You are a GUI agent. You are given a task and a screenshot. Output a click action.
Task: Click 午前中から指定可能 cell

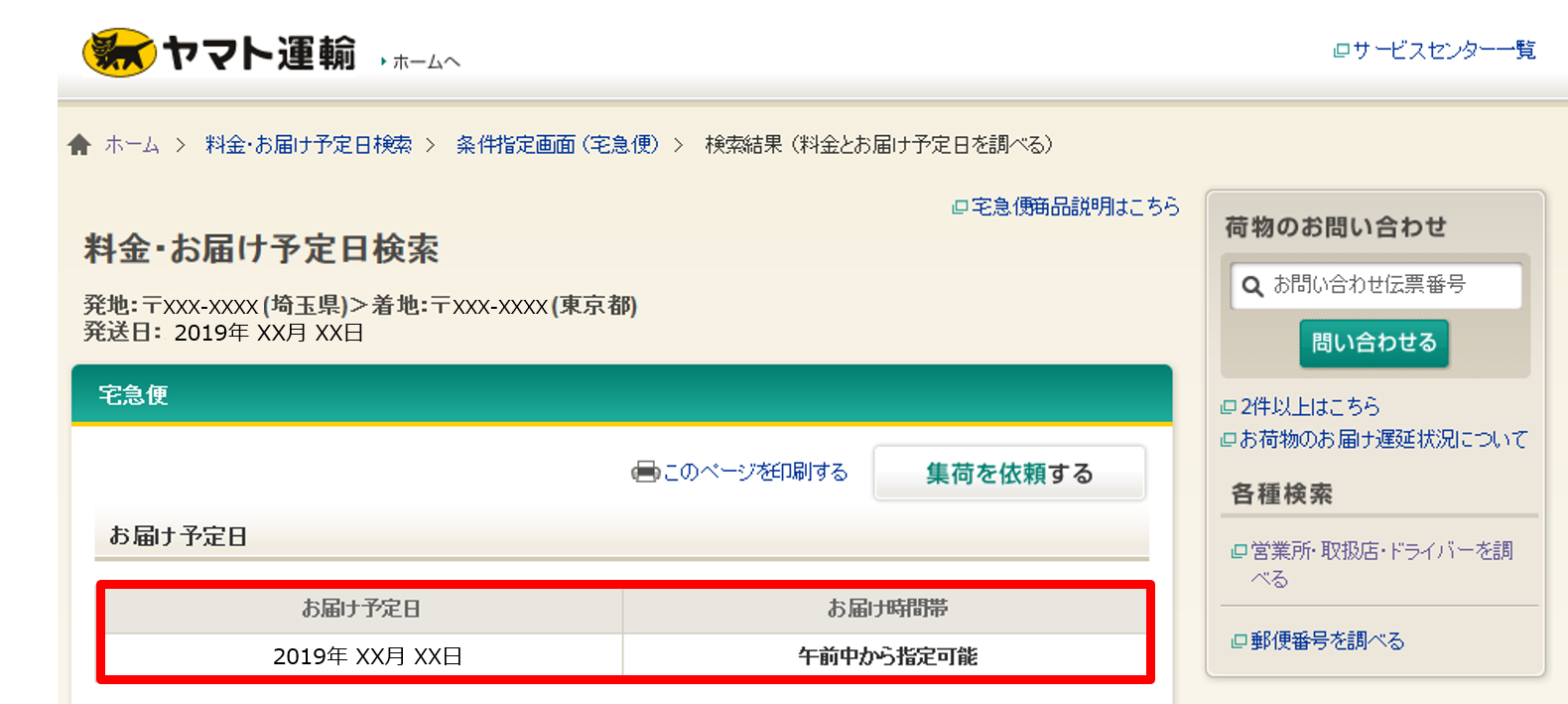(887, 656)
